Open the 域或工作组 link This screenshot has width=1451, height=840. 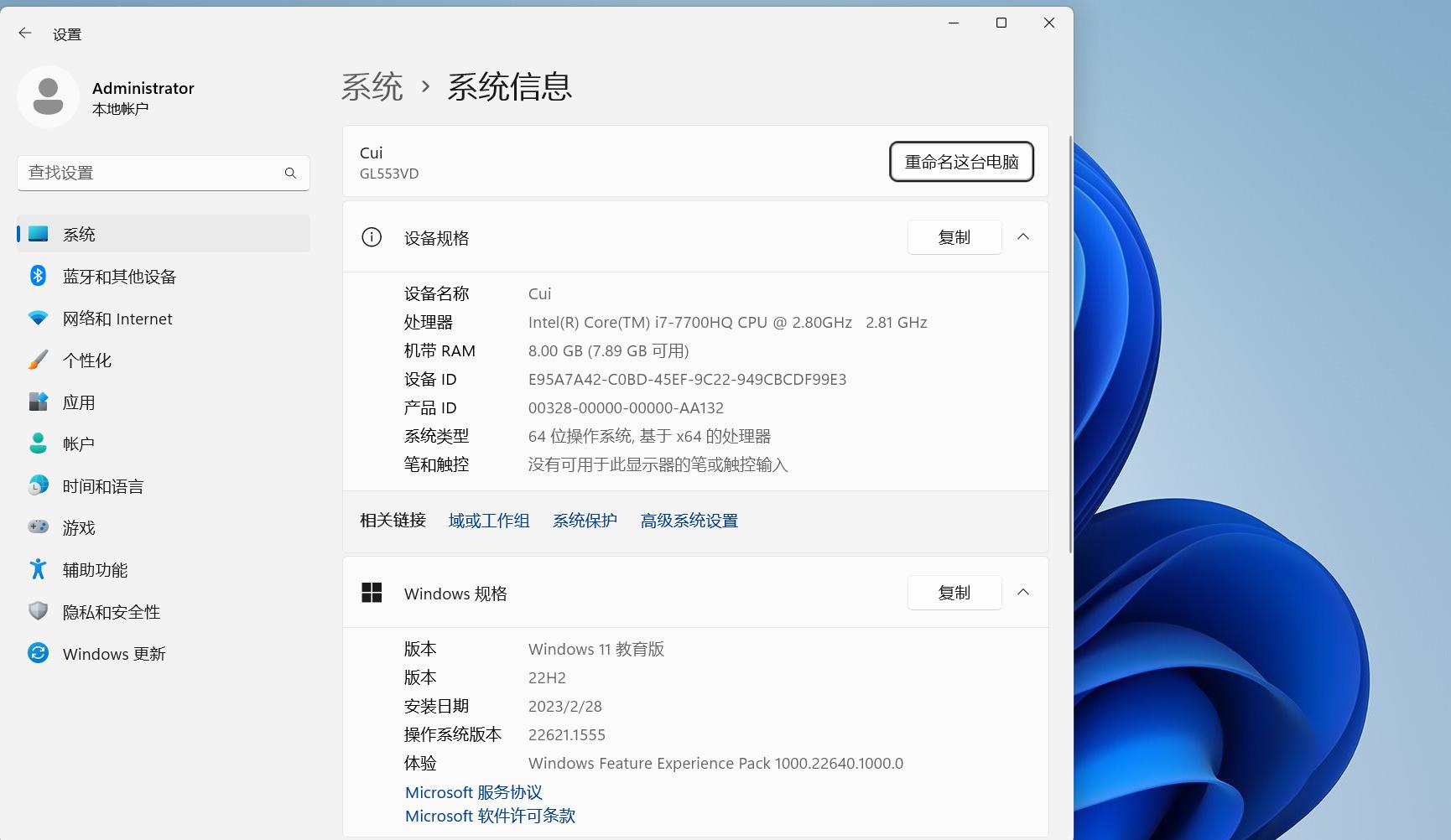489,520
